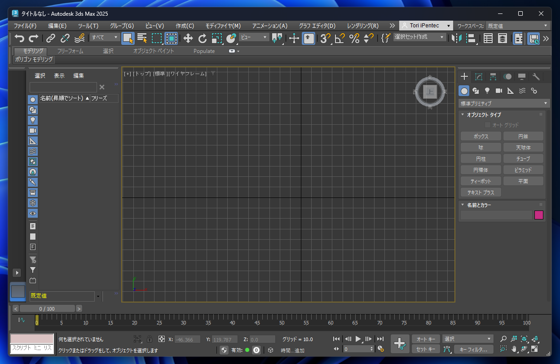560x364 pixels.
Task: Select the Select and Move tool
Action: [188, 38]
